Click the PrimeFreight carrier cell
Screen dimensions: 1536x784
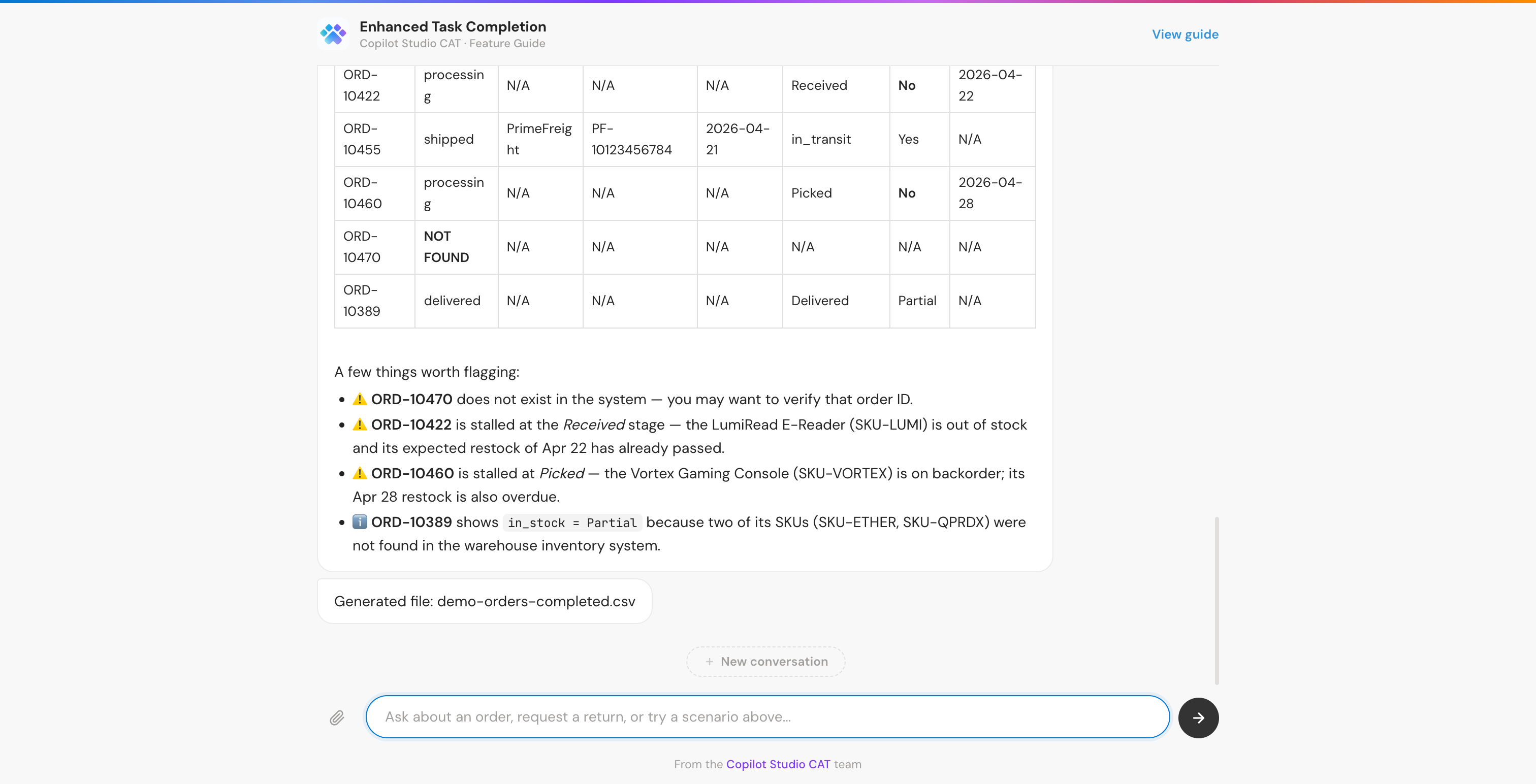click(539, 140)
